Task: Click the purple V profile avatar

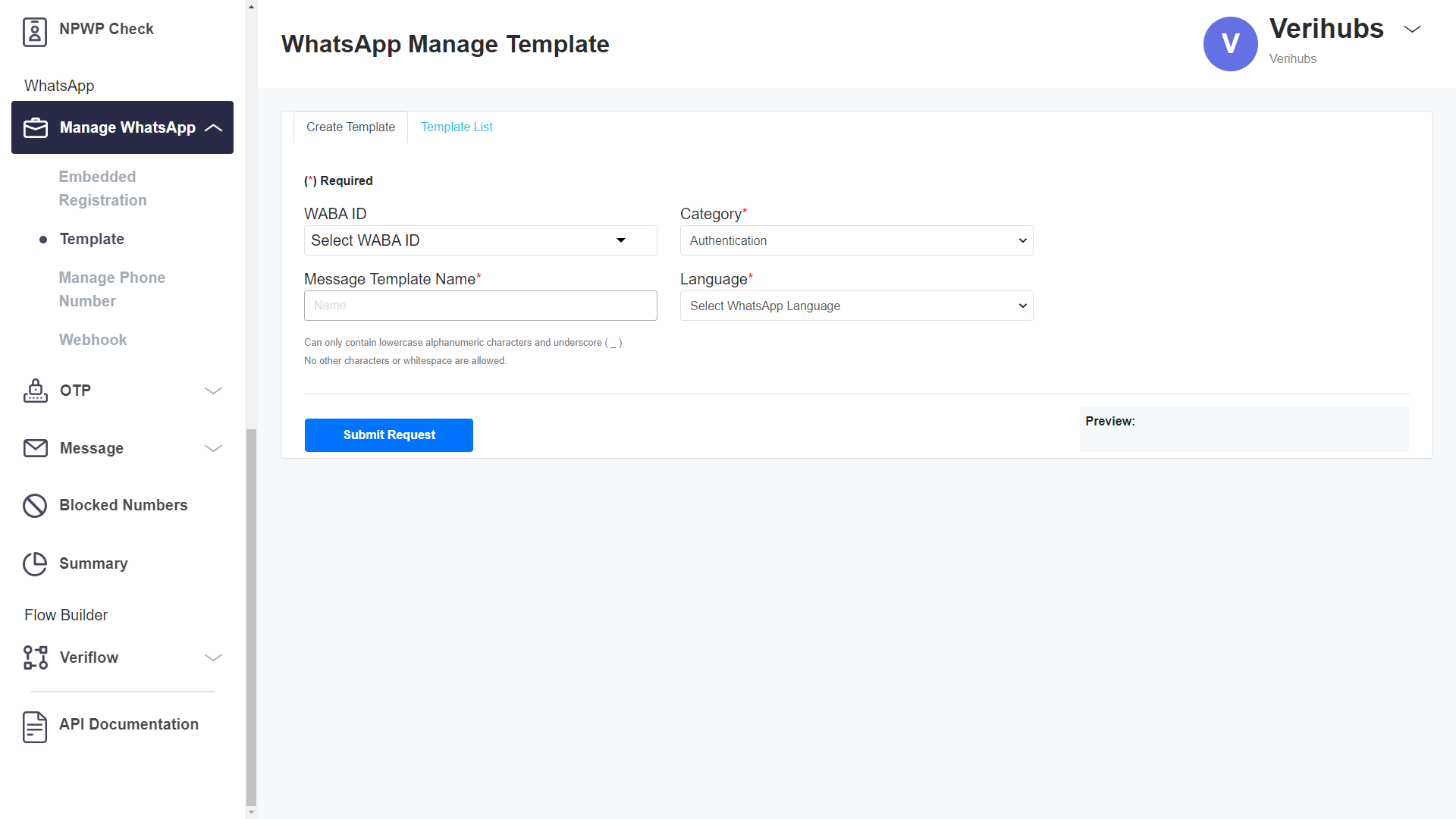Action: (x=1230, y=44)
